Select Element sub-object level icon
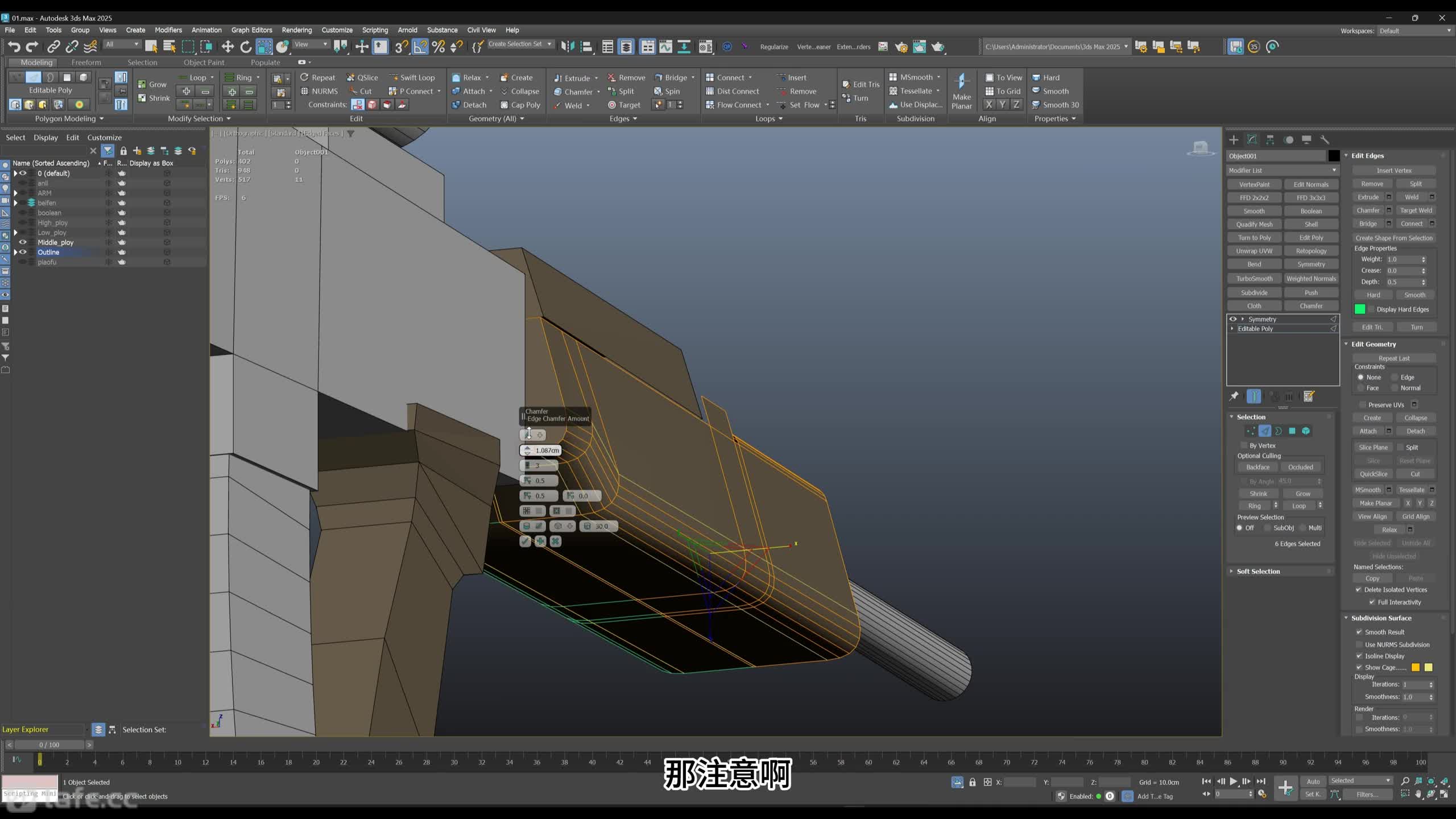The image size is (1456, 819). [x=1306, y=431]
